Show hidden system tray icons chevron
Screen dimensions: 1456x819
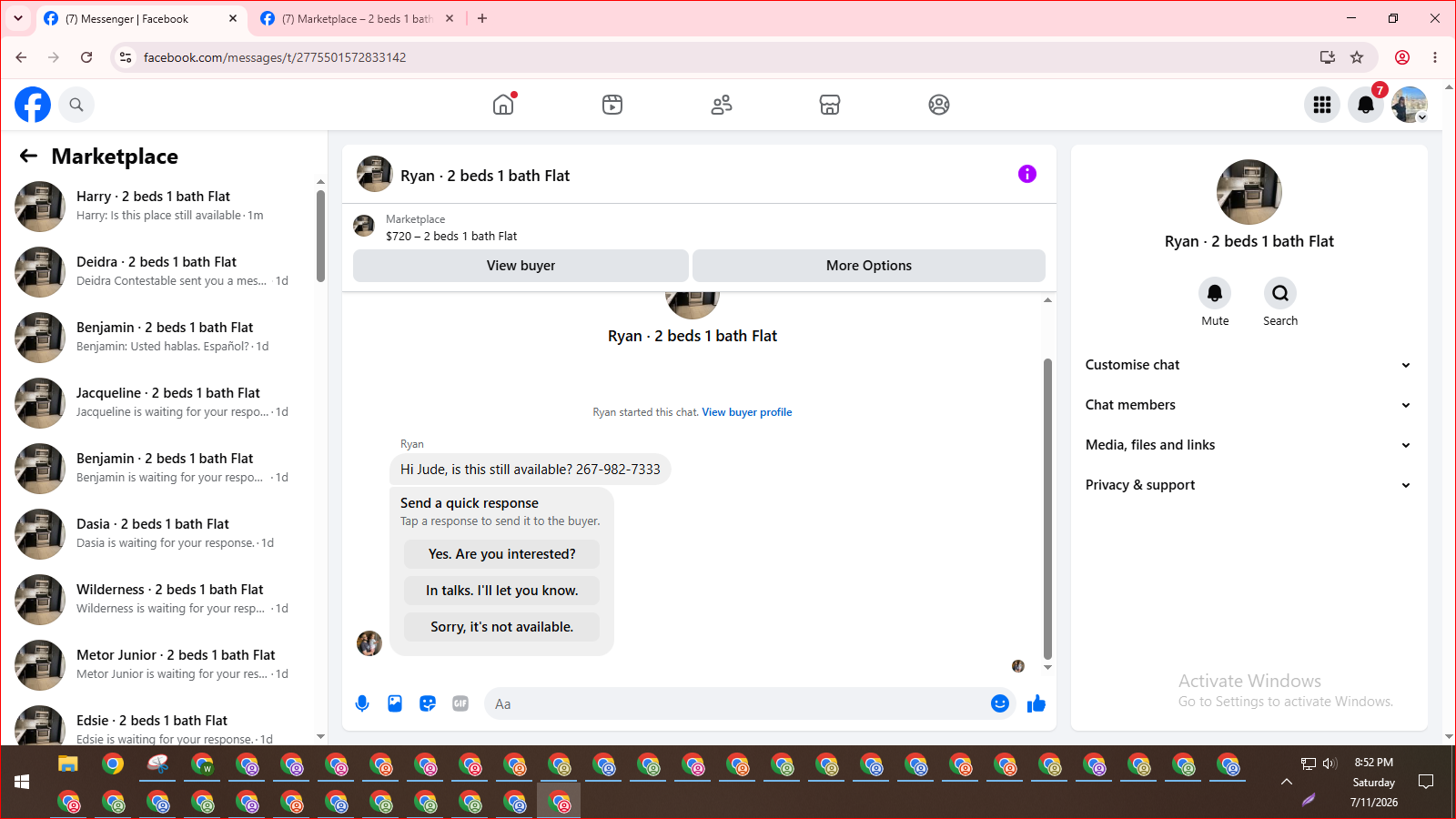pyautogui.click(x=1286, y=782)
